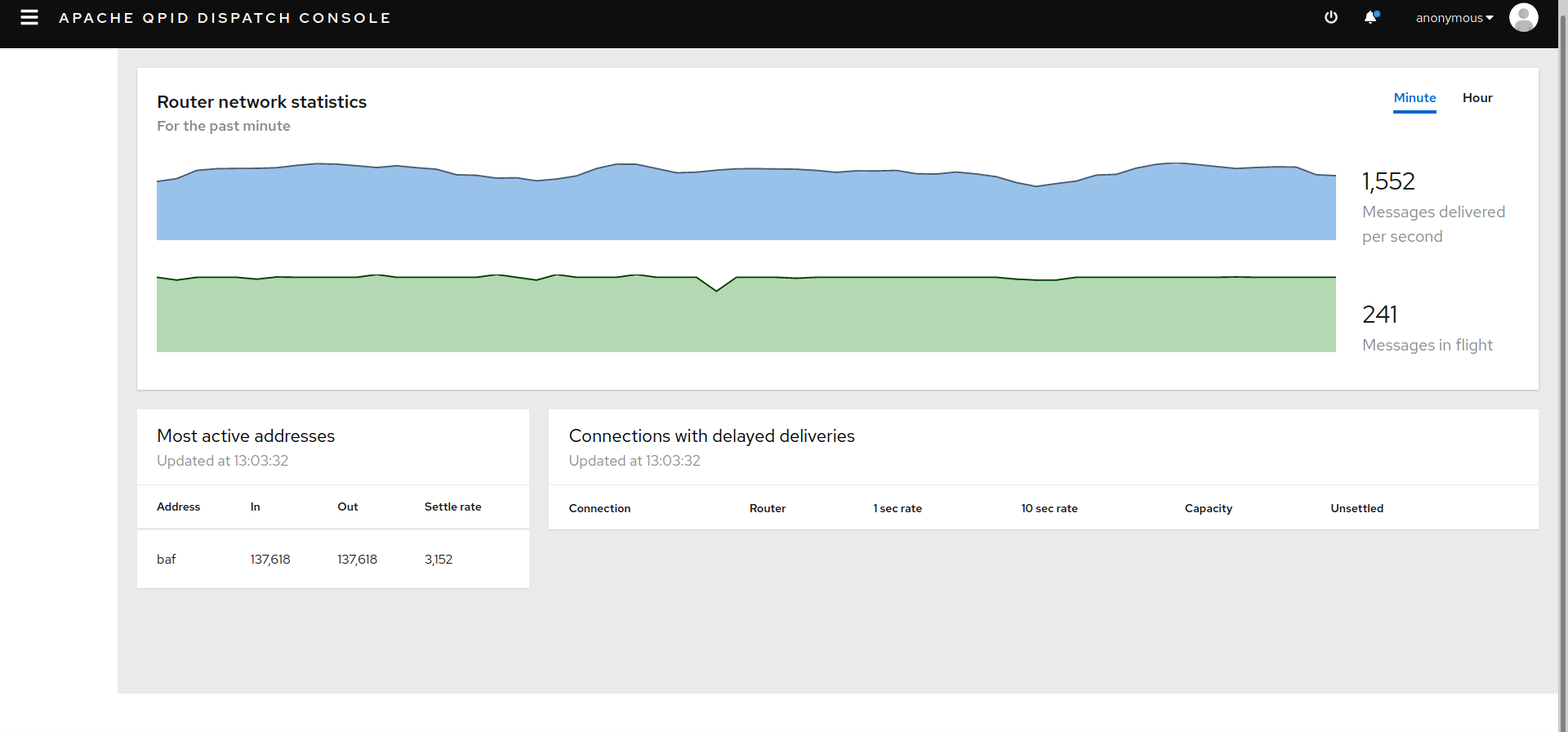Click the 10 sec rate column header
The image size is (1568, 732).
click(x=1049, y=508)
